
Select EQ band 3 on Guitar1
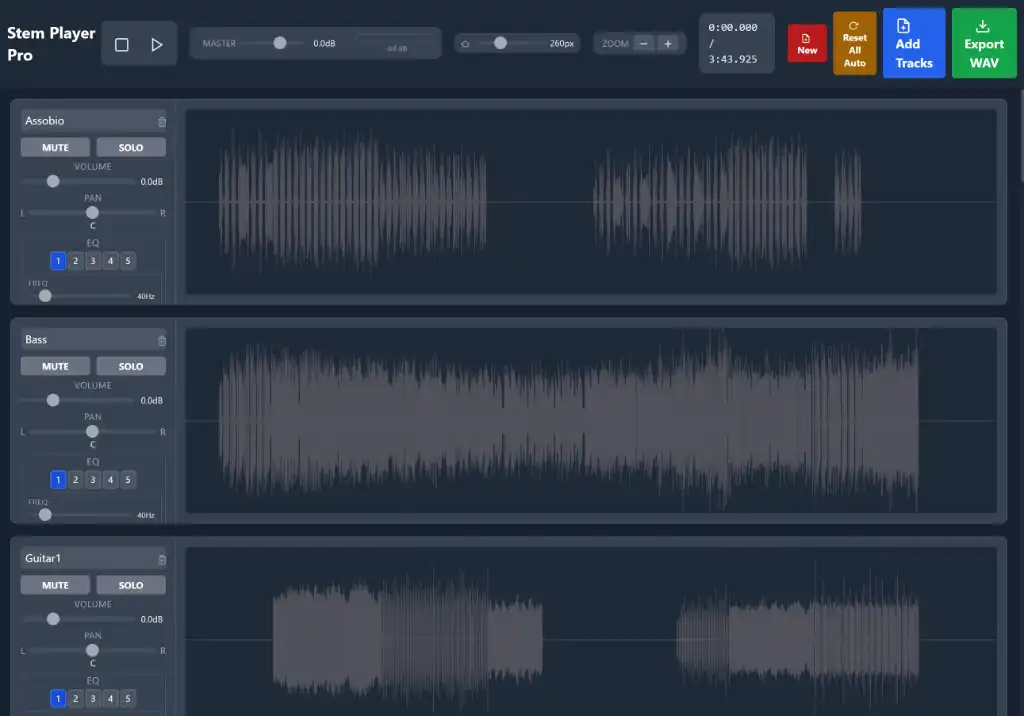(x=93, y=698)
